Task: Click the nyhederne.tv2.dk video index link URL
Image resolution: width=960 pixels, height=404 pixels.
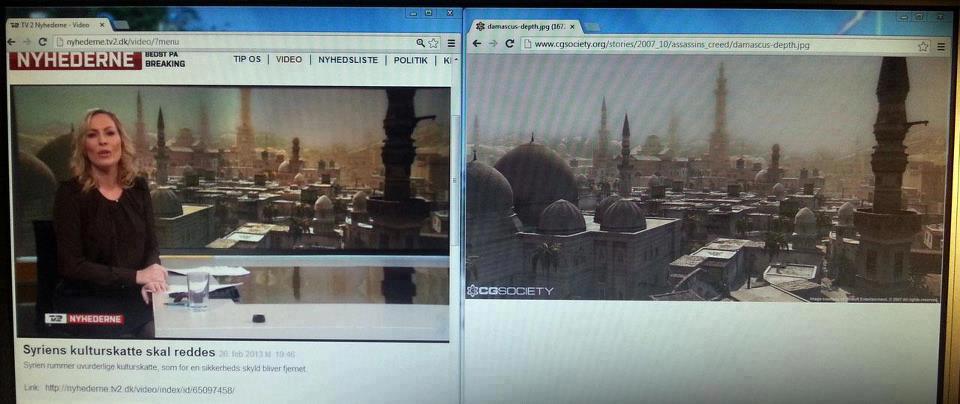Action: pos(139,388)
